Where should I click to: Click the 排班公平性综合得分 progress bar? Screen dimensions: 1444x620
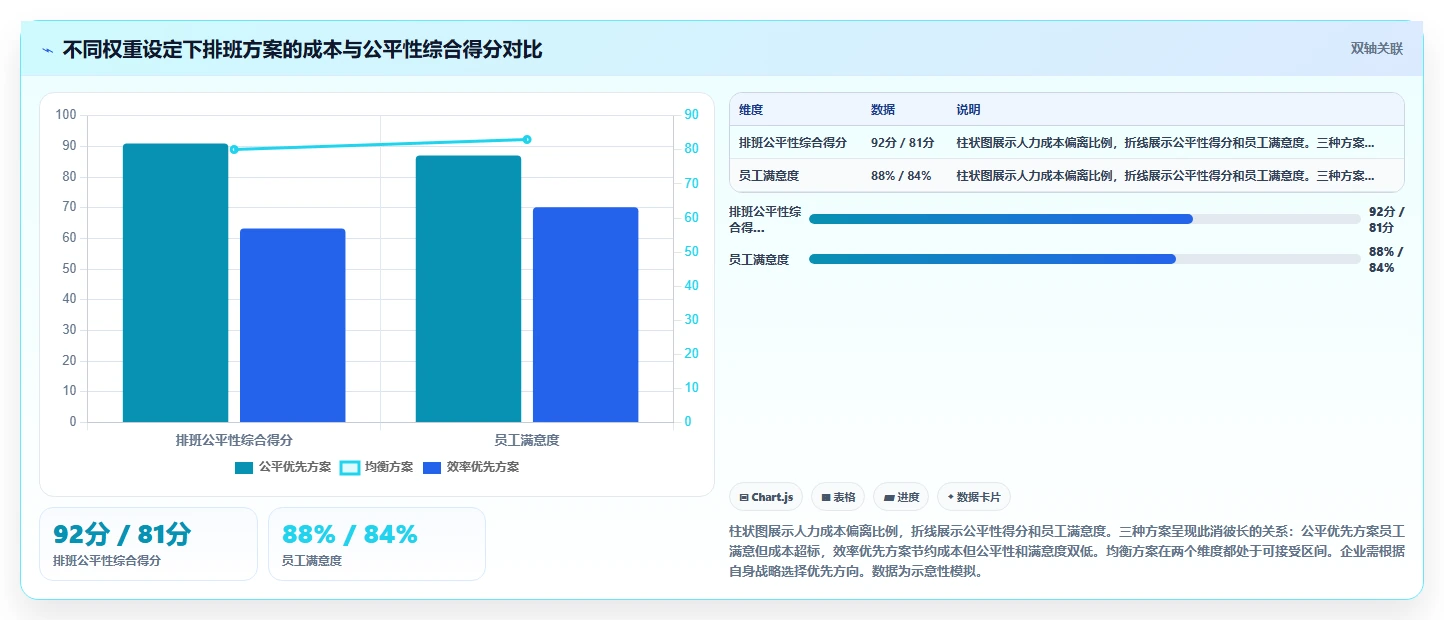(1085, 219)
